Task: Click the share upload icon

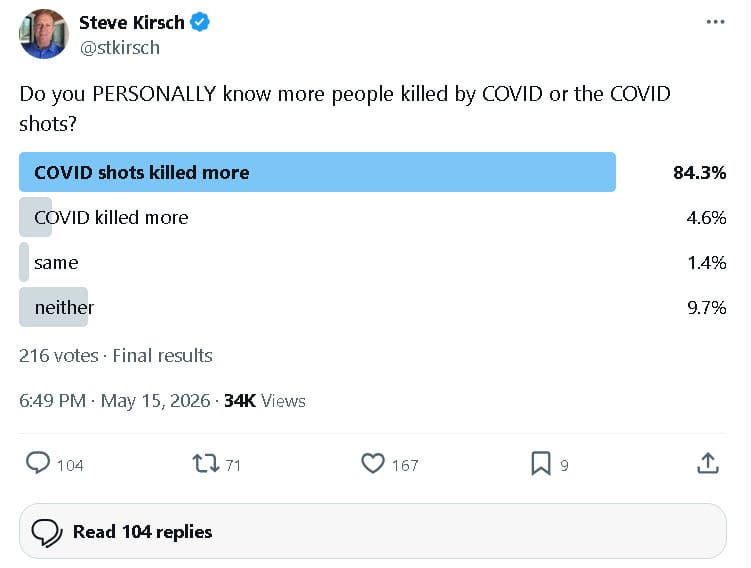Action: point(708,463)
